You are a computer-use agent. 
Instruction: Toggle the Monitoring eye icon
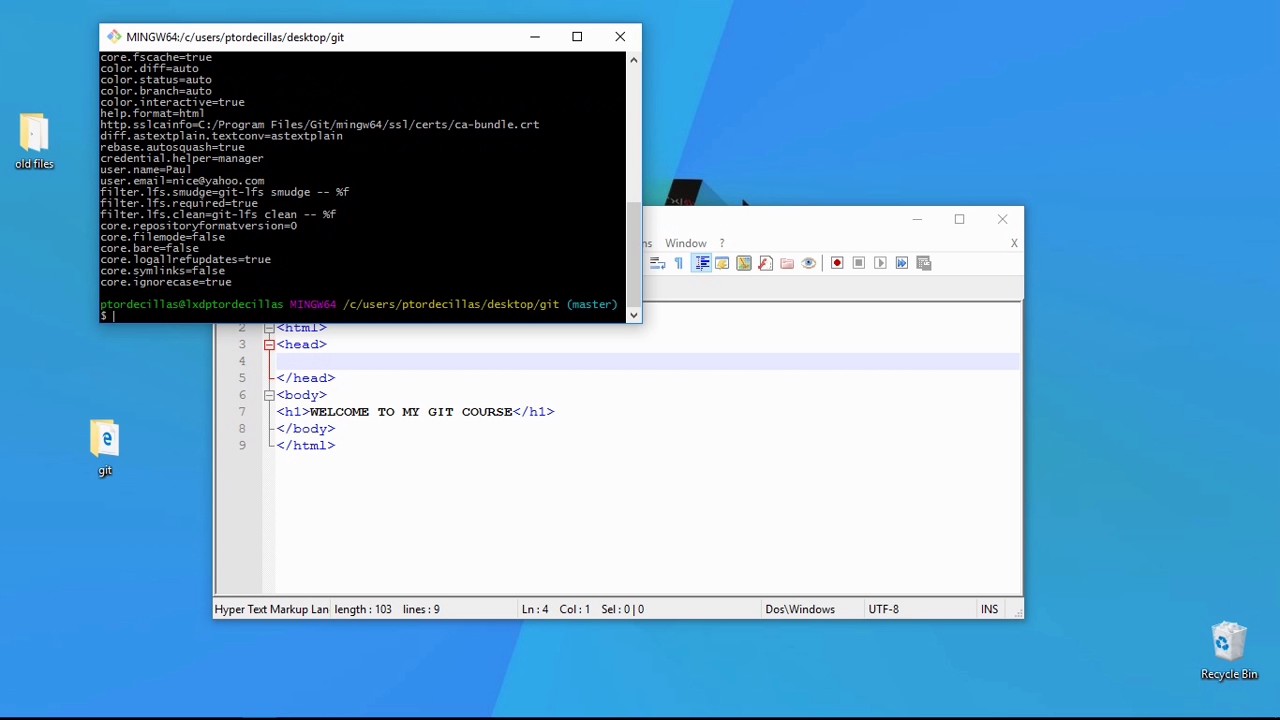pyautogui.click(x=809, y=263)
